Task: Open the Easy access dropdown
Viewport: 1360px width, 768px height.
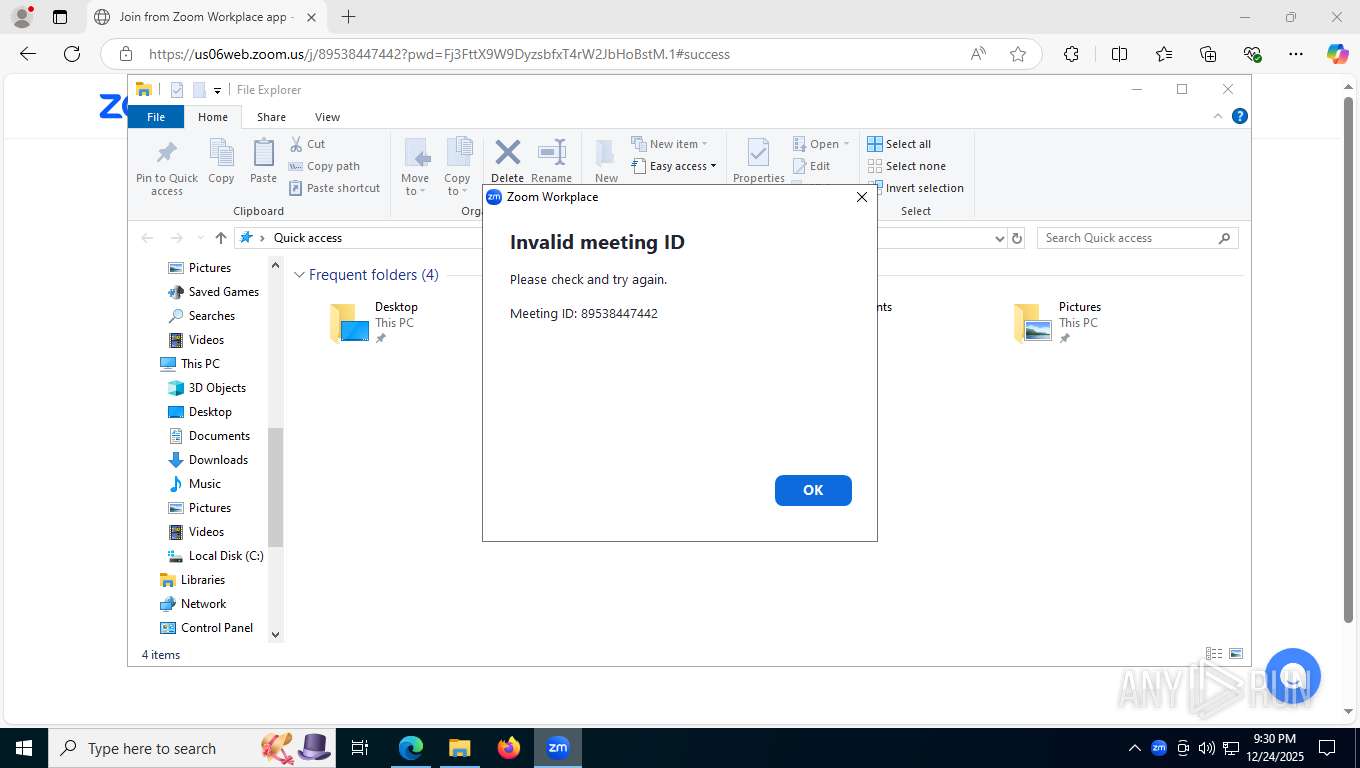Action: (675, 166)
